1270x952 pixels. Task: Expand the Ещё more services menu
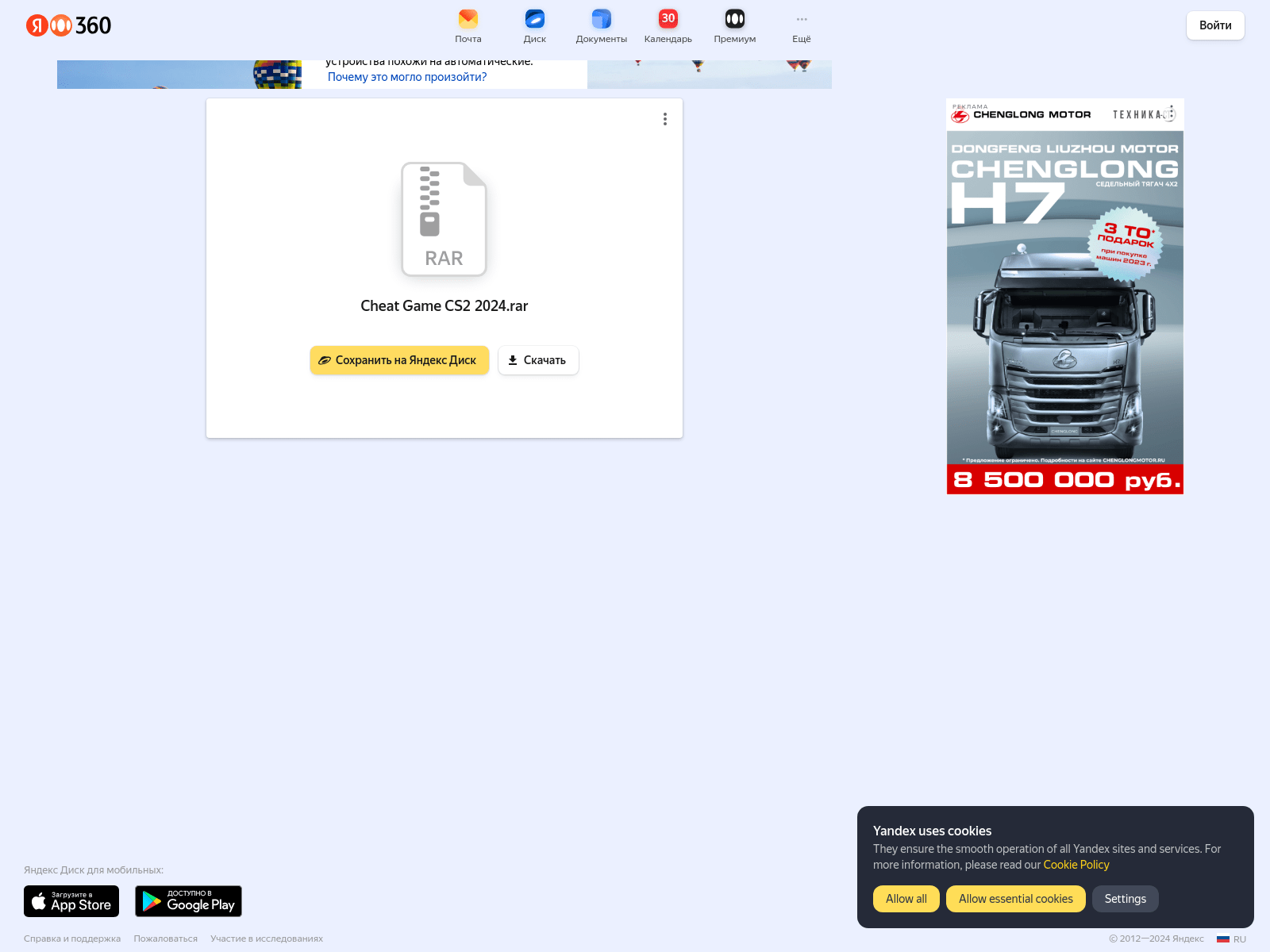(x=802, y=26)
